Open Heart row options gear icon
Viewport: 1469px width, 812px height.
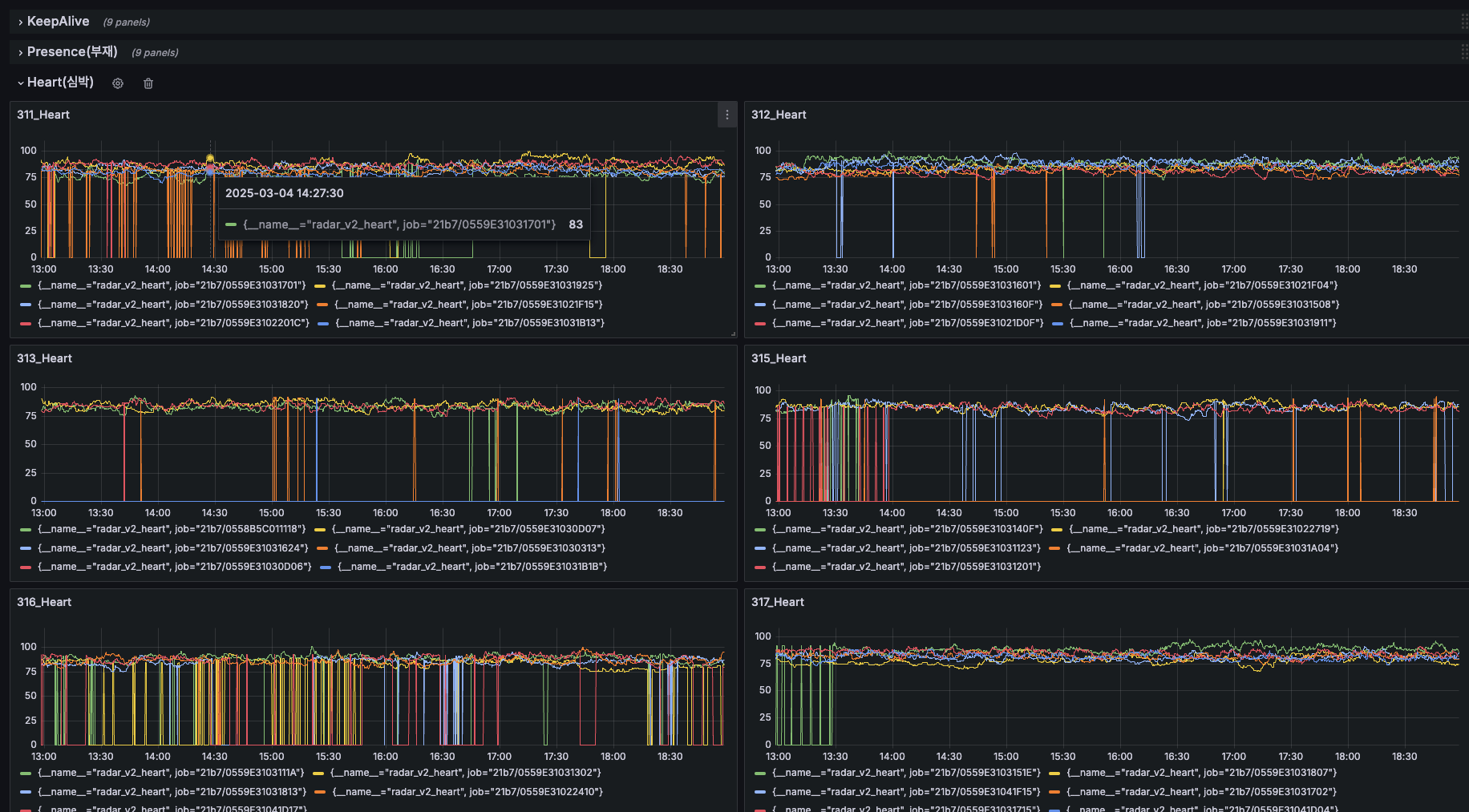[118, 83]
